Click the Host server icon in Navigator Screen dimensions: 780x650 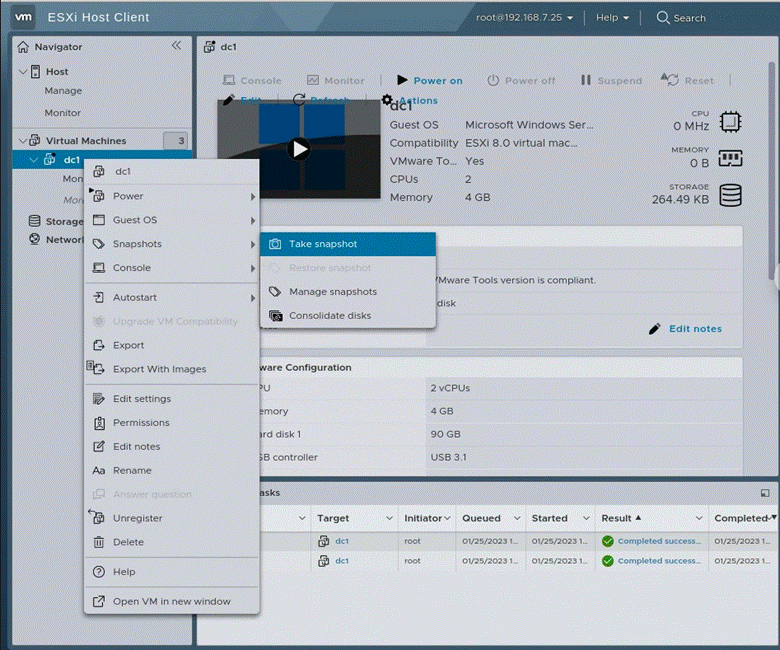[35, 72]
